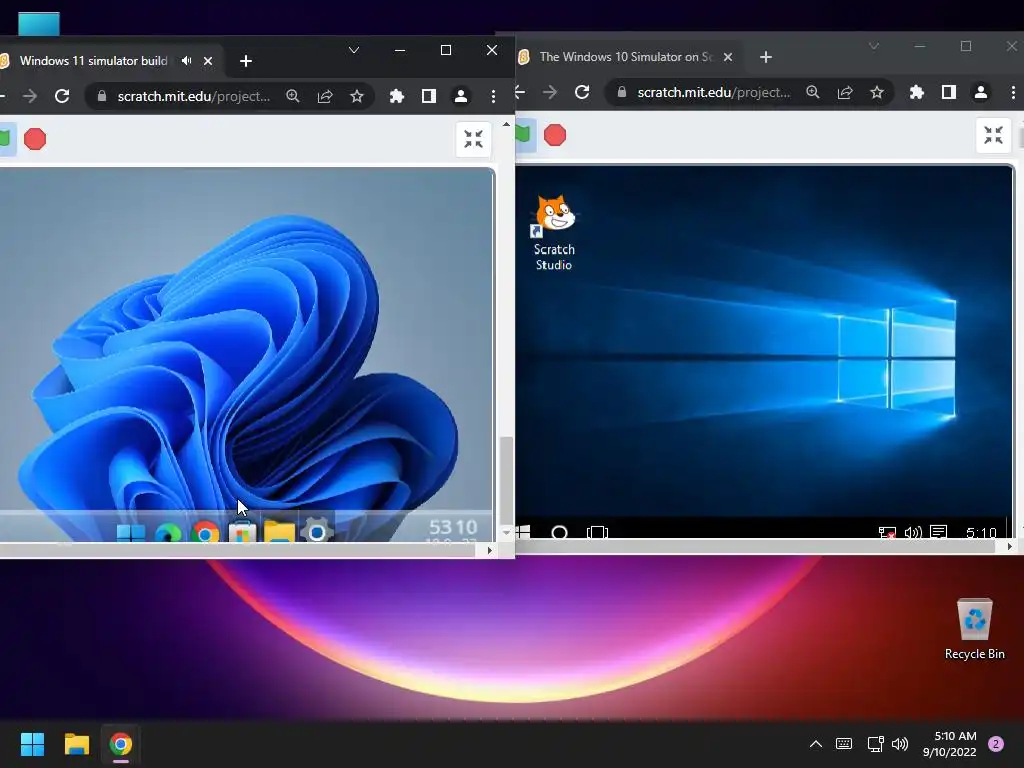The image size is (1024, 768).
Task: Click scroll-right arrow in Windows 11 window
Action: coord(489,551)
